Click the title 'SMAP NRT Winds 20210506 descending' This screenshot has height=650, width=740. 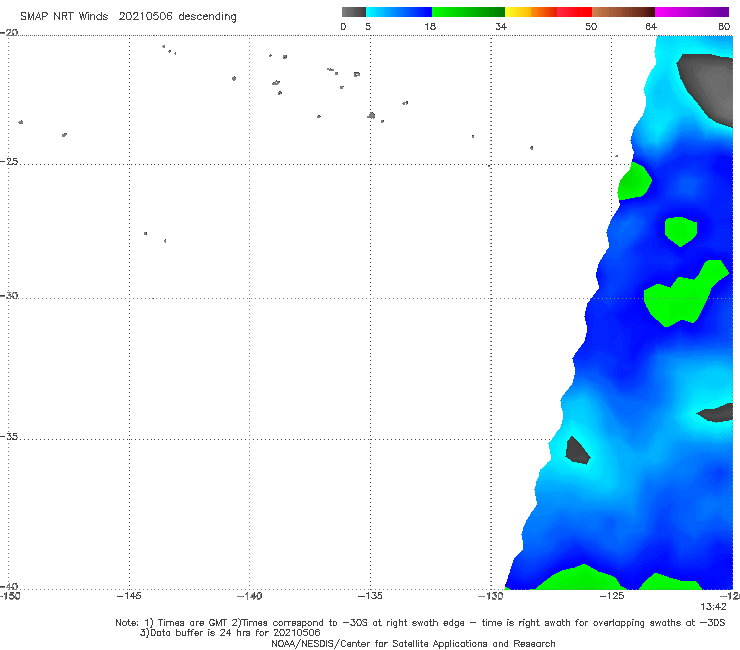coord(128,16)
